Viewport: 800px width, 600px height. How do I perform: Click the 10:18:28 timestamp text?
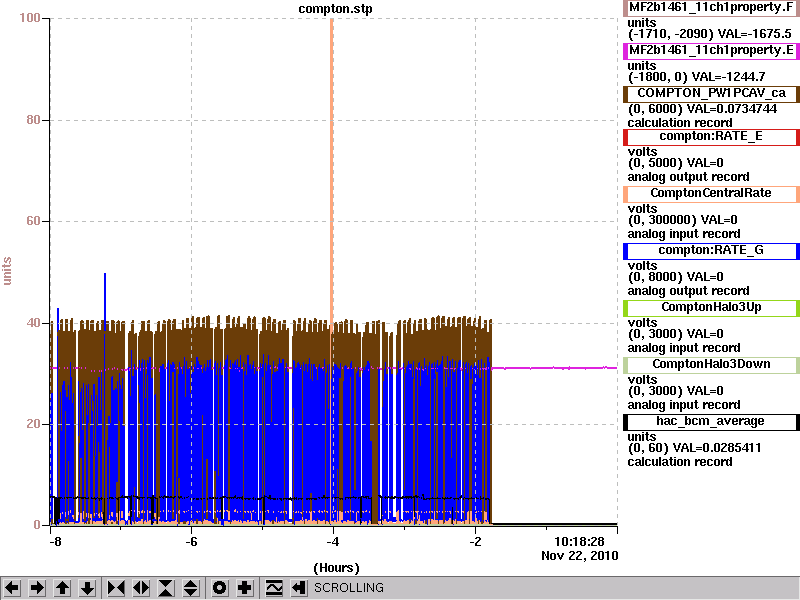[579, 542]
